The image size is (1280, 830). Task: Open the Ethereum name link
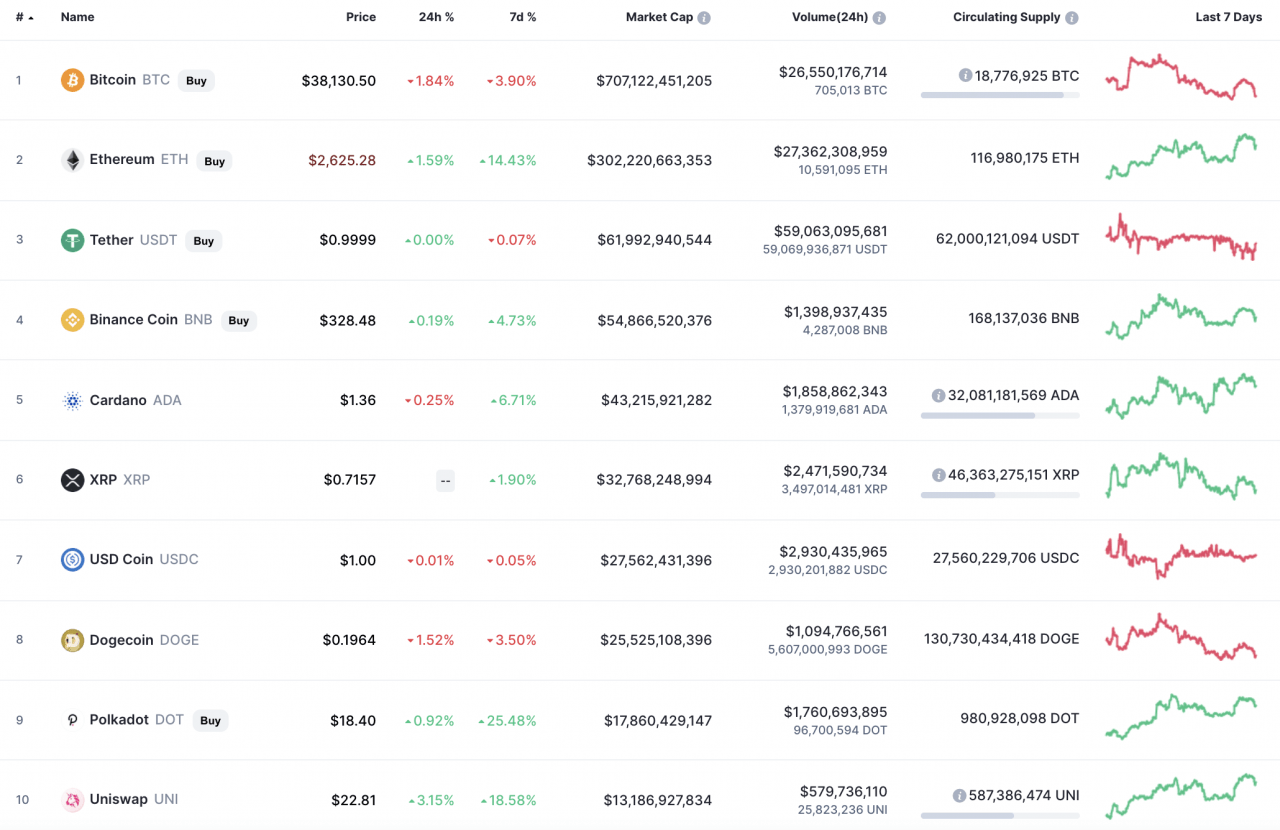click(x=122, y=160)
